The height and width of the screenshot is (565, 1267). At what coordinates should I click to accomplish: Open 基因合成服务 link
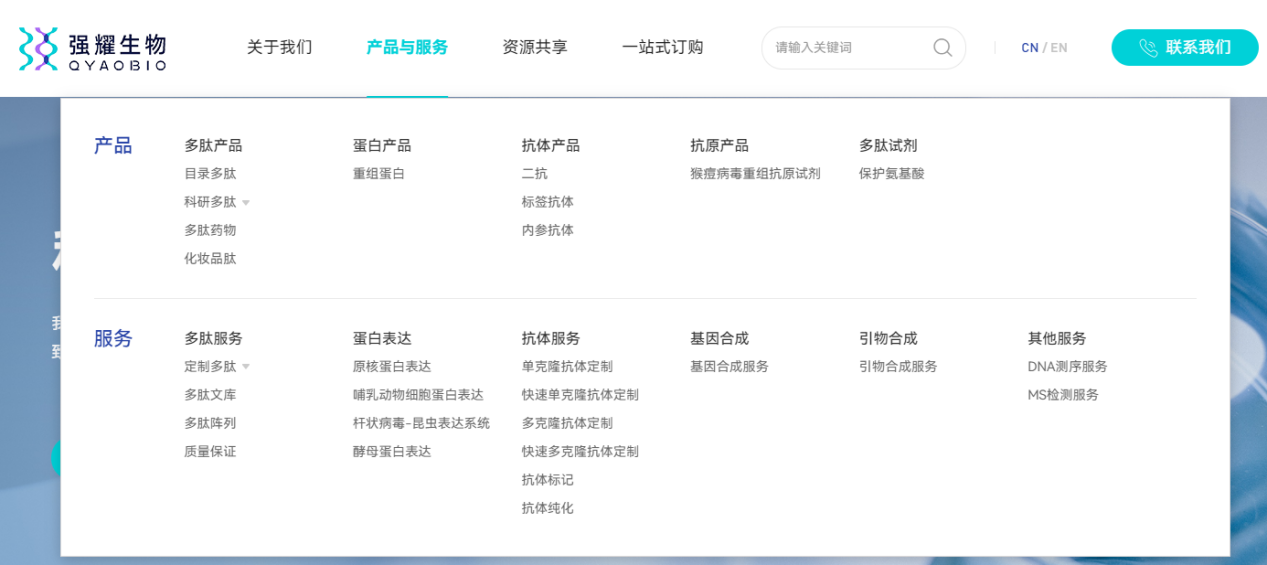[729, 367]
